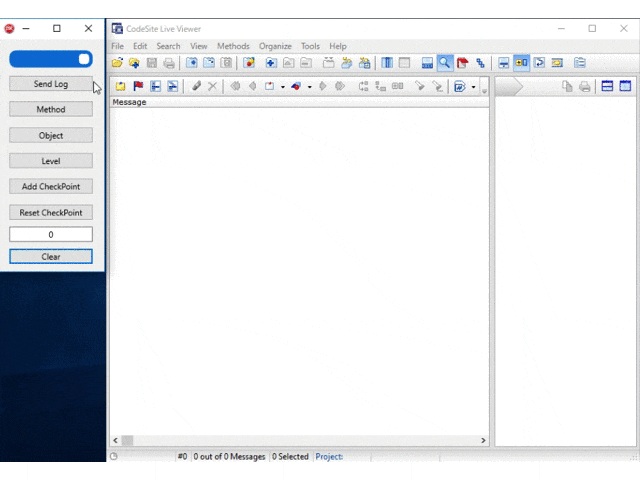Click the Add CheckPoint button
Viewport: 640px width, 480px height.
pos(51,186)
